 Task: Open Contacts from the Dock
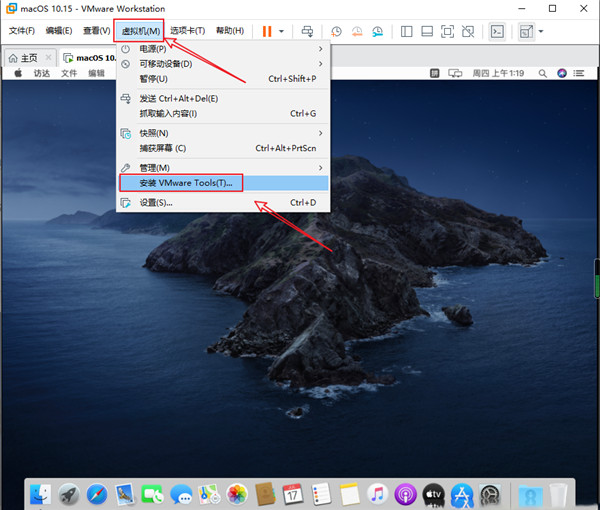[x=265, y=494]
